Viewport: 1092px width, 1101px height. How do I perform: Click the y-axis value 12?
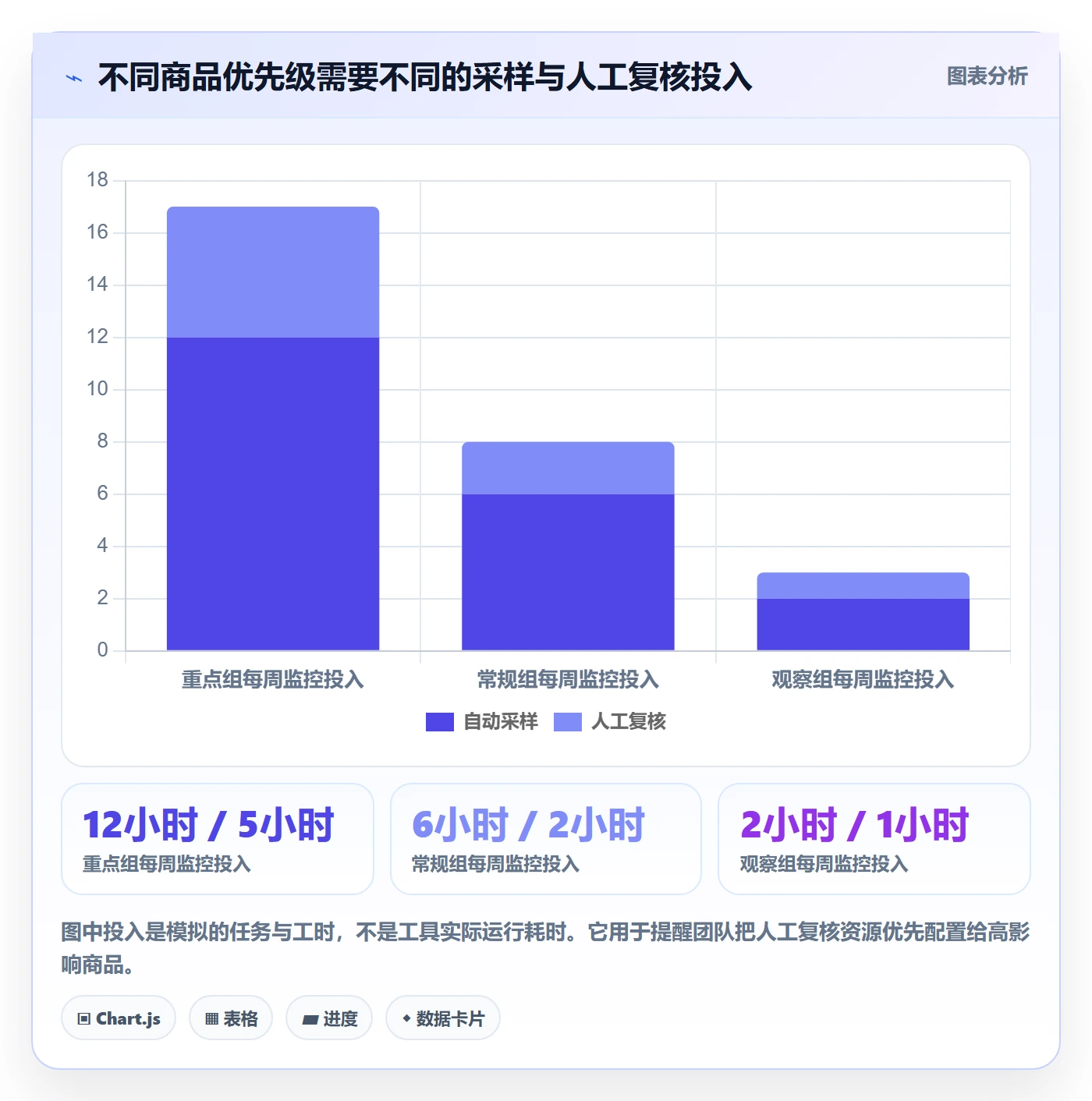point(97,337)
